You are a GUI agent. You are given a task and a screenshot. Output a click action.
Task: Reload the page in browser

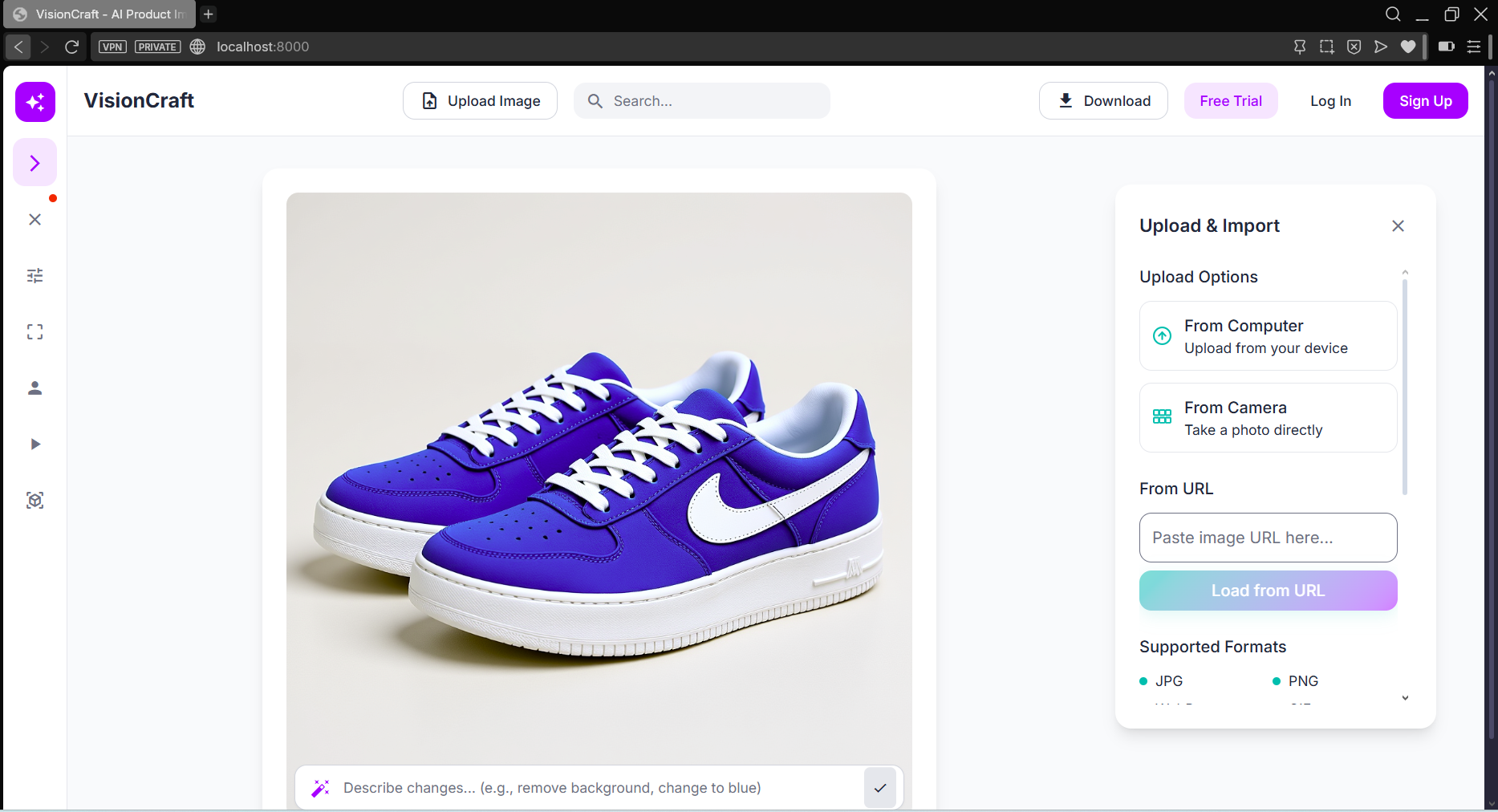click(71, 47)
